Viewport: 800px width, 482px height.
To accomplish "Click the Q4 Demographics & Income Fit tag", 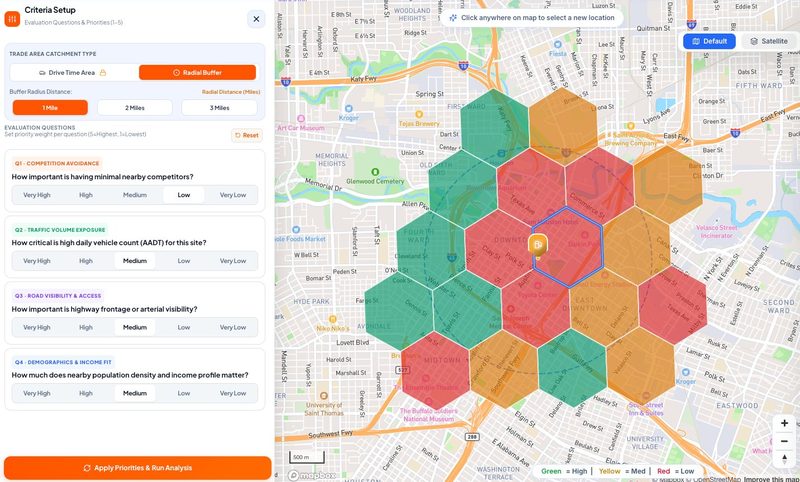I will (63, 362).
